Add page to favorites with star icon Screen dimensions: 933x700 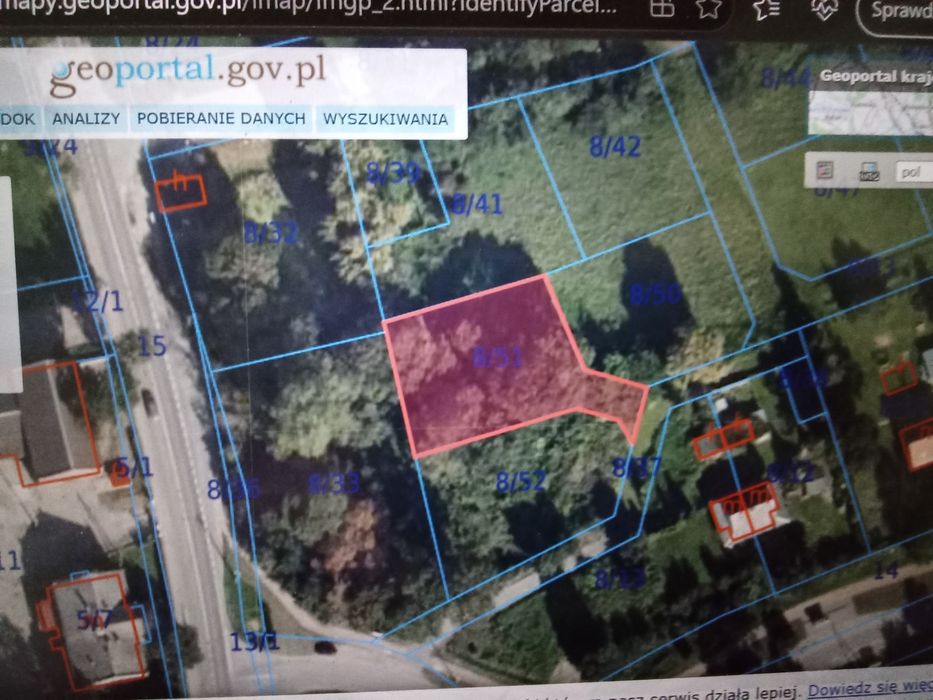click(708, 8)
